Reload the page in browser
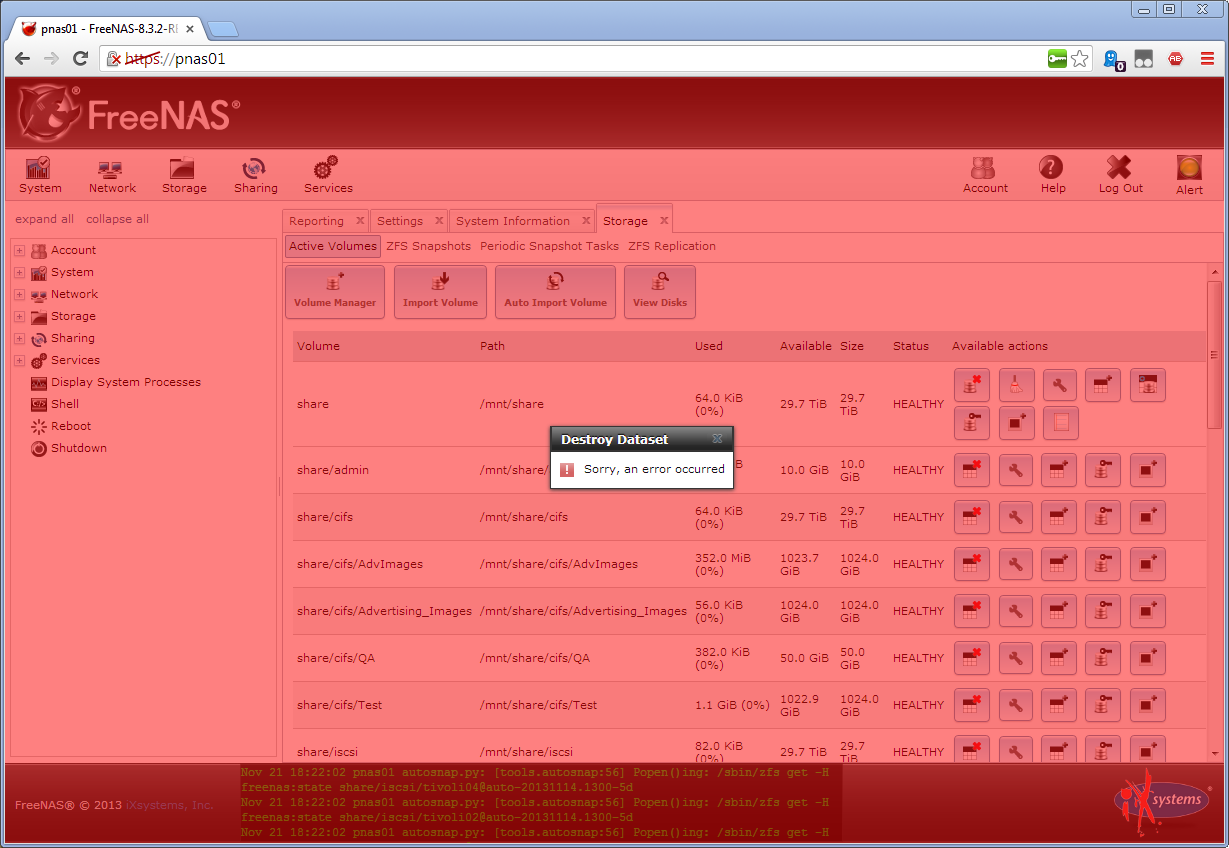The height and width of the screenshot is (848, 1229). pyautogui.click(x=81, y=59)
